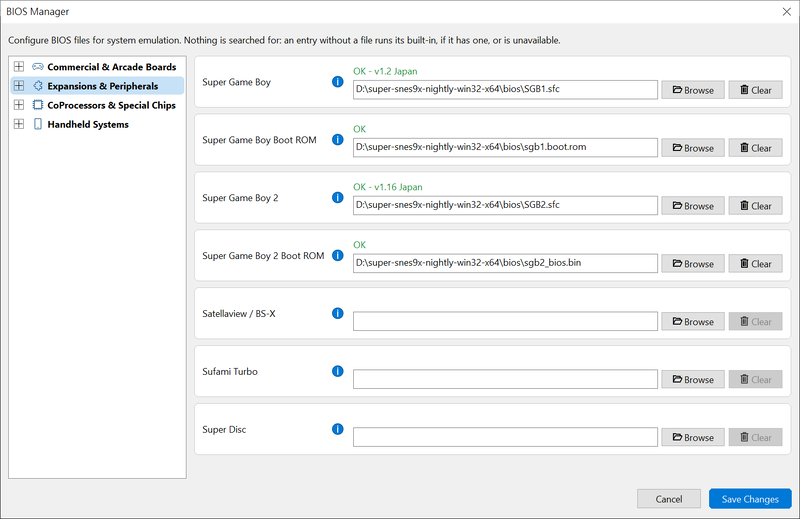Click the chip icon of CoProcessors & Special Chips

pyautogui.click(x=38, y=105)
